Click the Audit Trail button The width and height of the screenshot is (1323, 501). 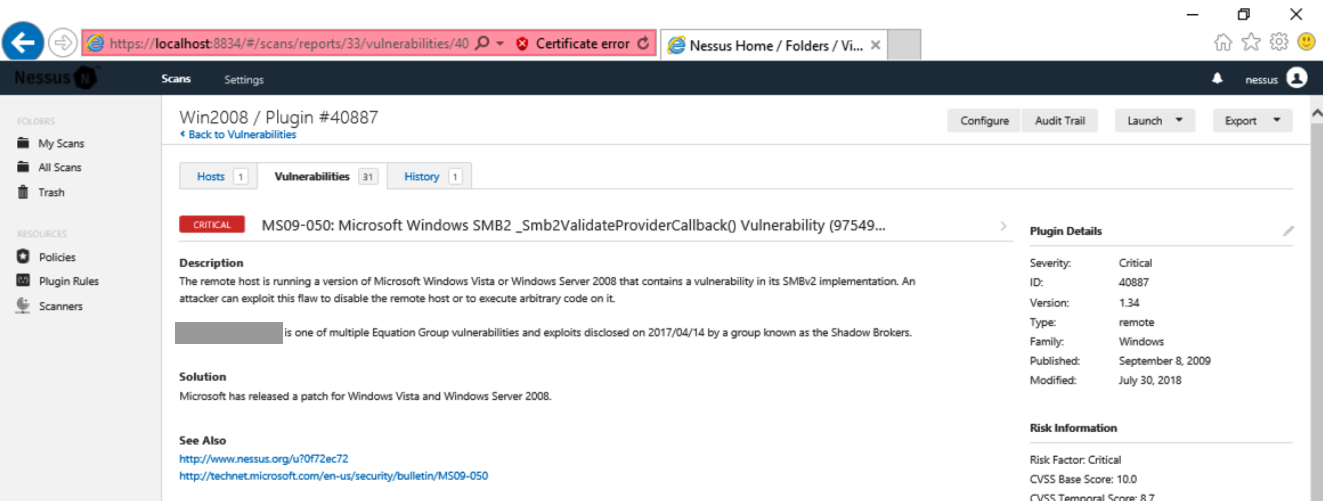click(x=1060, y=120)
